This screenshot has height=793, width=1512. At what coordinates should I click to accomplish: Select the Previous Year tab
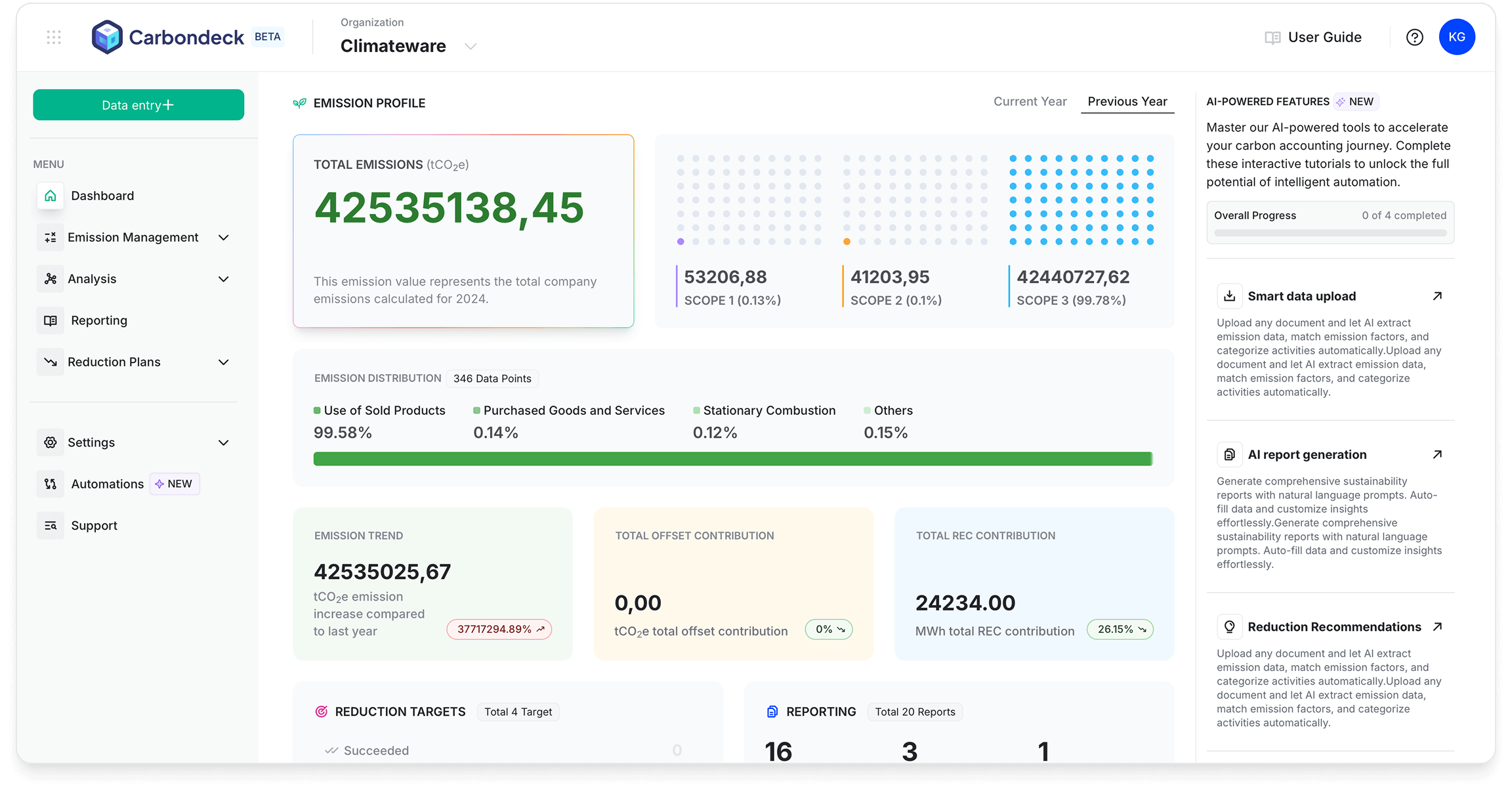1127,102
